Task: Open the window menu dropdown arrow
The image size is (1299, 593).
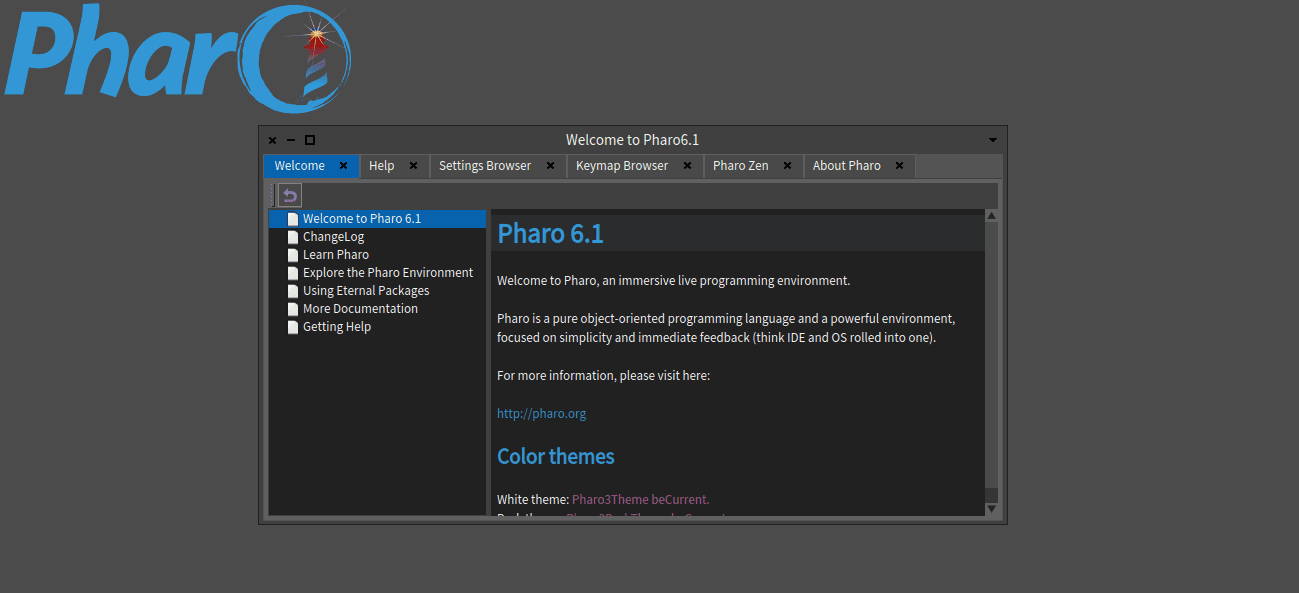Action: [x=991, y=140]
